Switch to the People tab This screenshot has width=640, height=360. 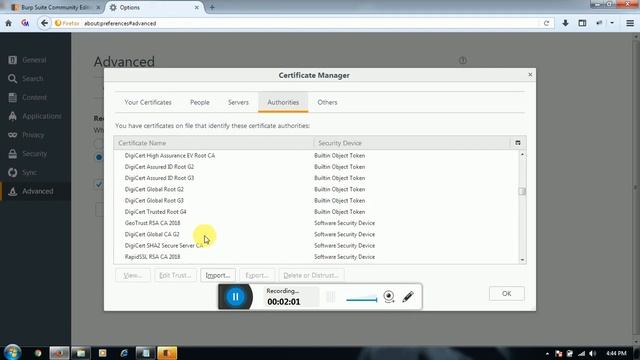200,102
